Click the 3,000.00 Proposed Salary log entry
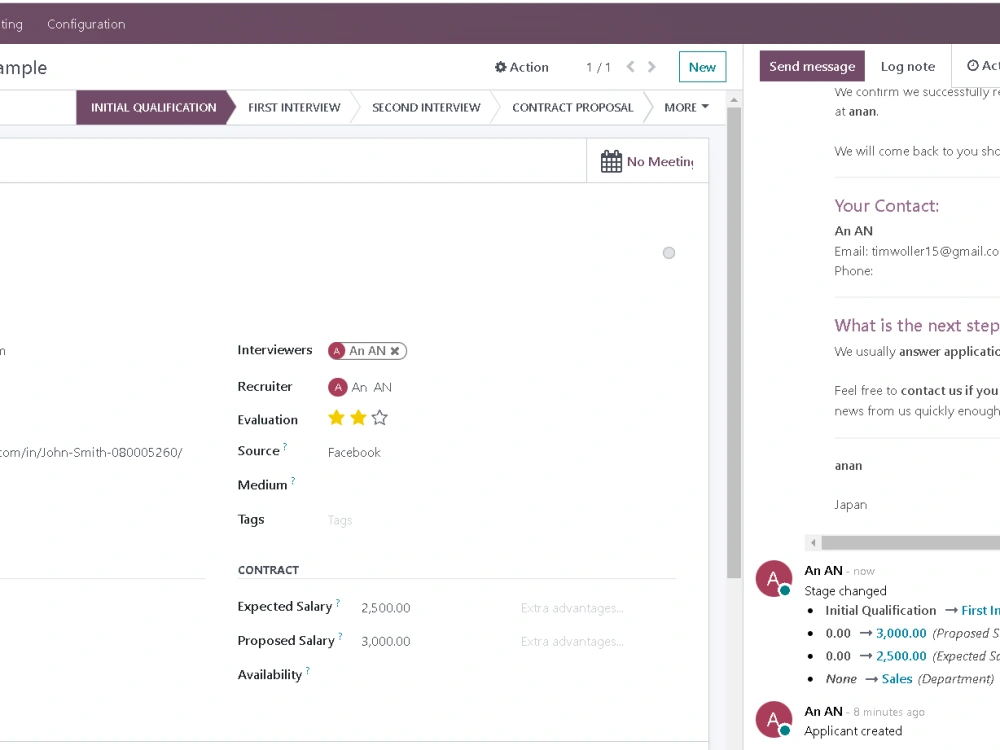The height and width of the screenshot is (750, 1000). [901, 633]
